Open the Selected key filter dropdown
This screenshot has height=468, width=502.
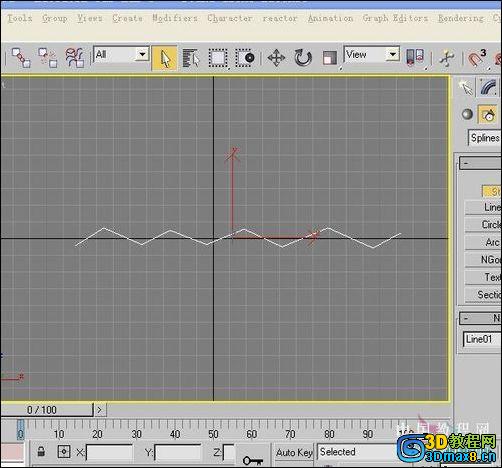point(356,452)
